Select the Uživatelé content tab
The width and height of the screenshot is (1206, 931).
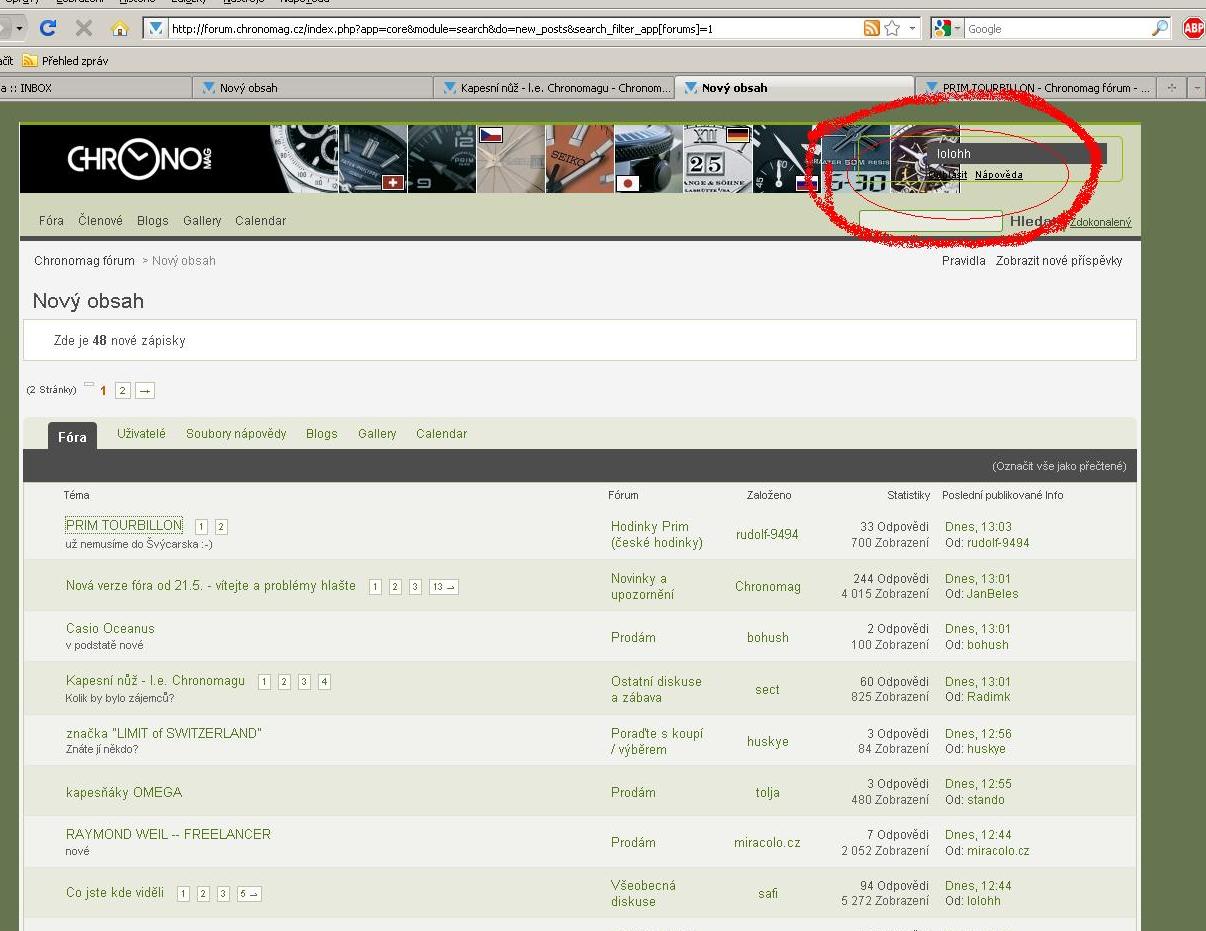click(141, 434)
